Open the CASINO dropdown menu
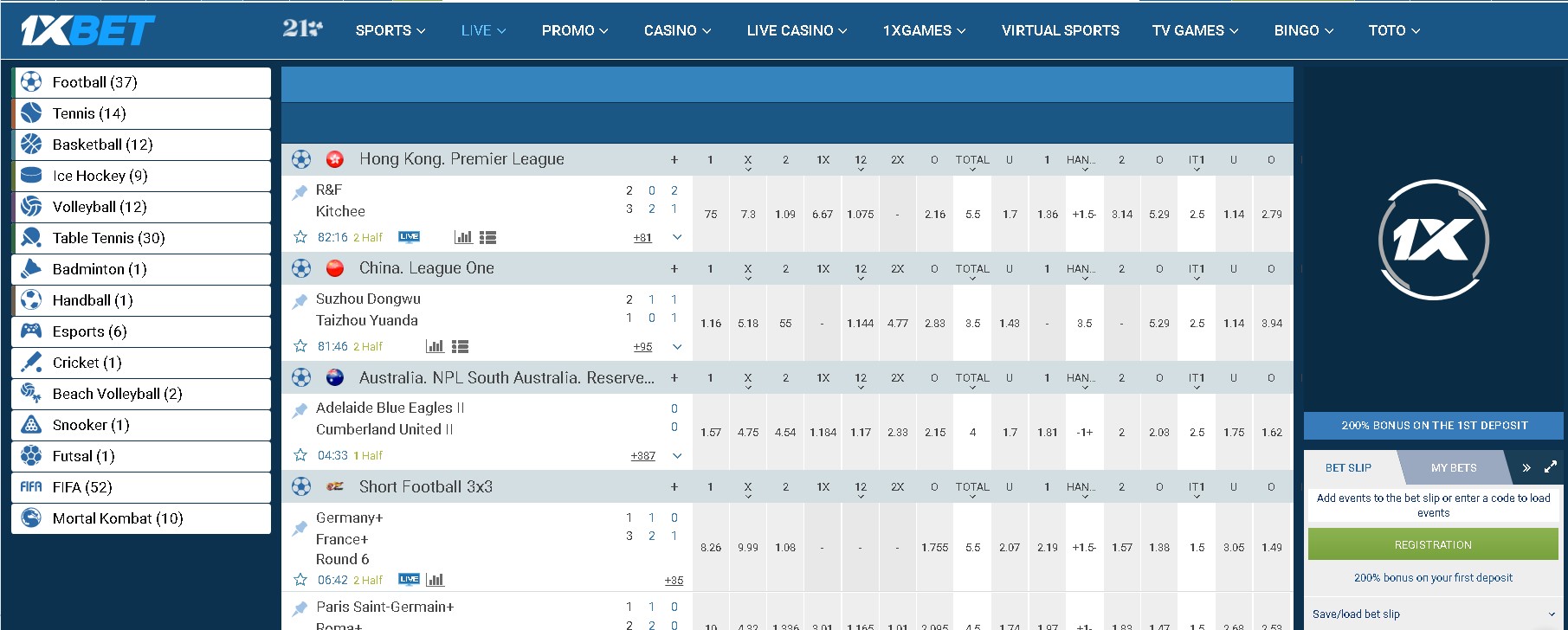 [677, 30]
